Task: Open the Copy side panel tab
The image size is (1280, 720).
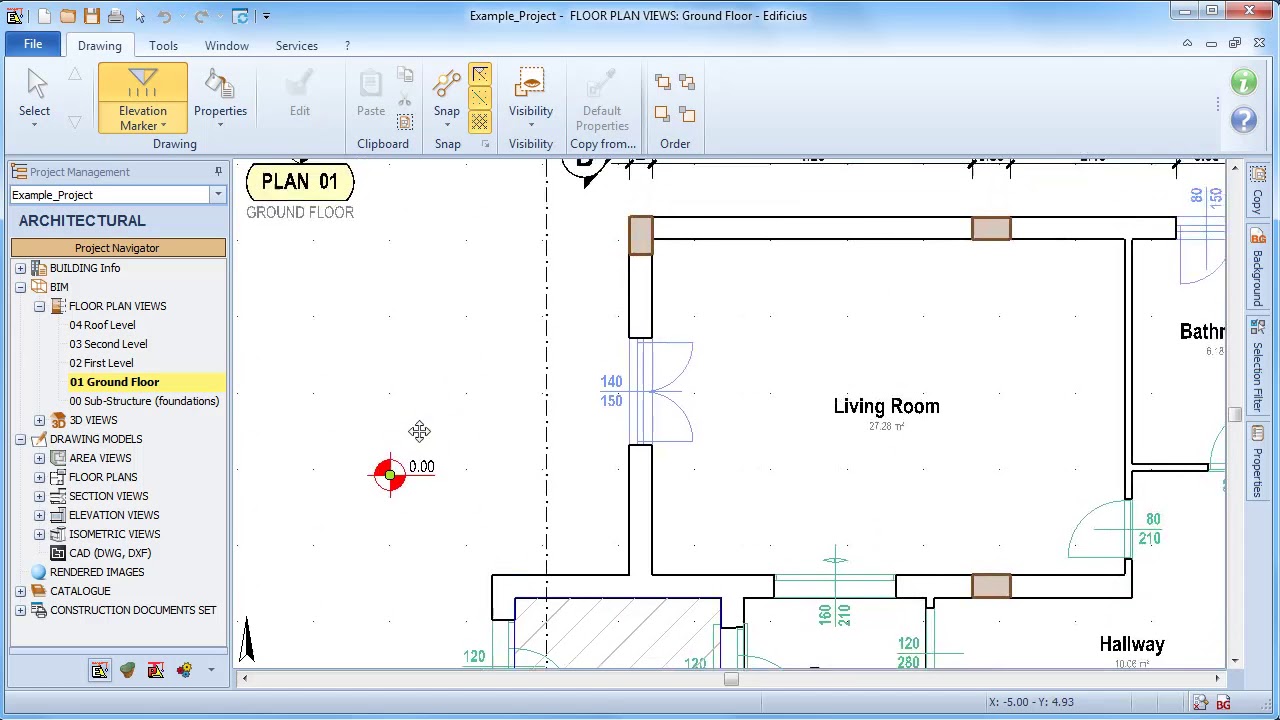Action: [x=1258, y=192]
